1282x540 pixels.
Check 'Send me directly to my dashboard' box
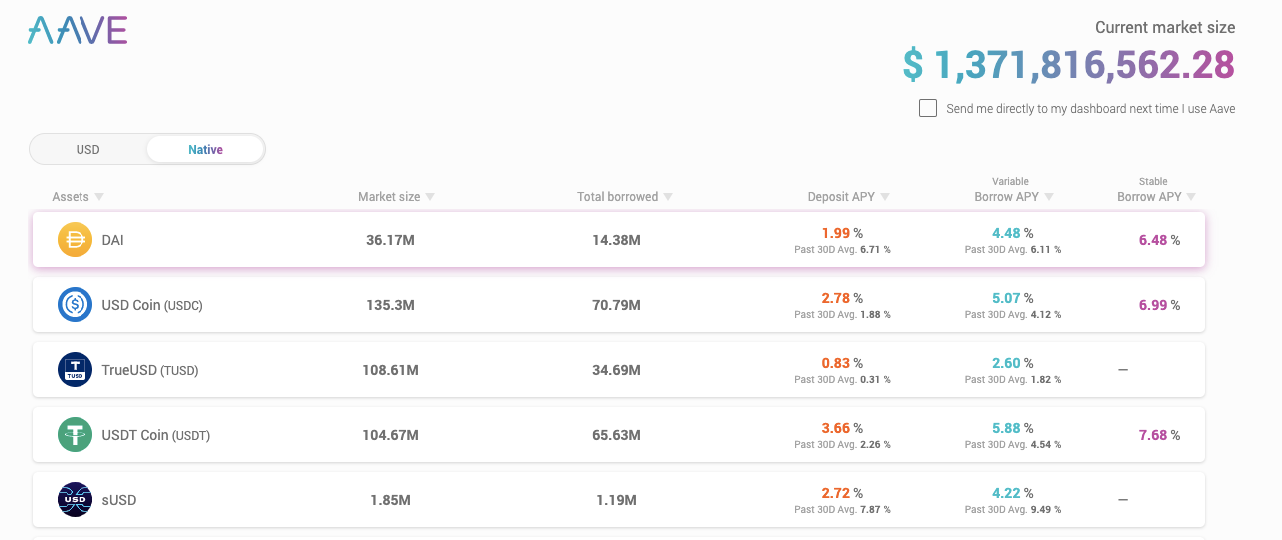(928, 108)
